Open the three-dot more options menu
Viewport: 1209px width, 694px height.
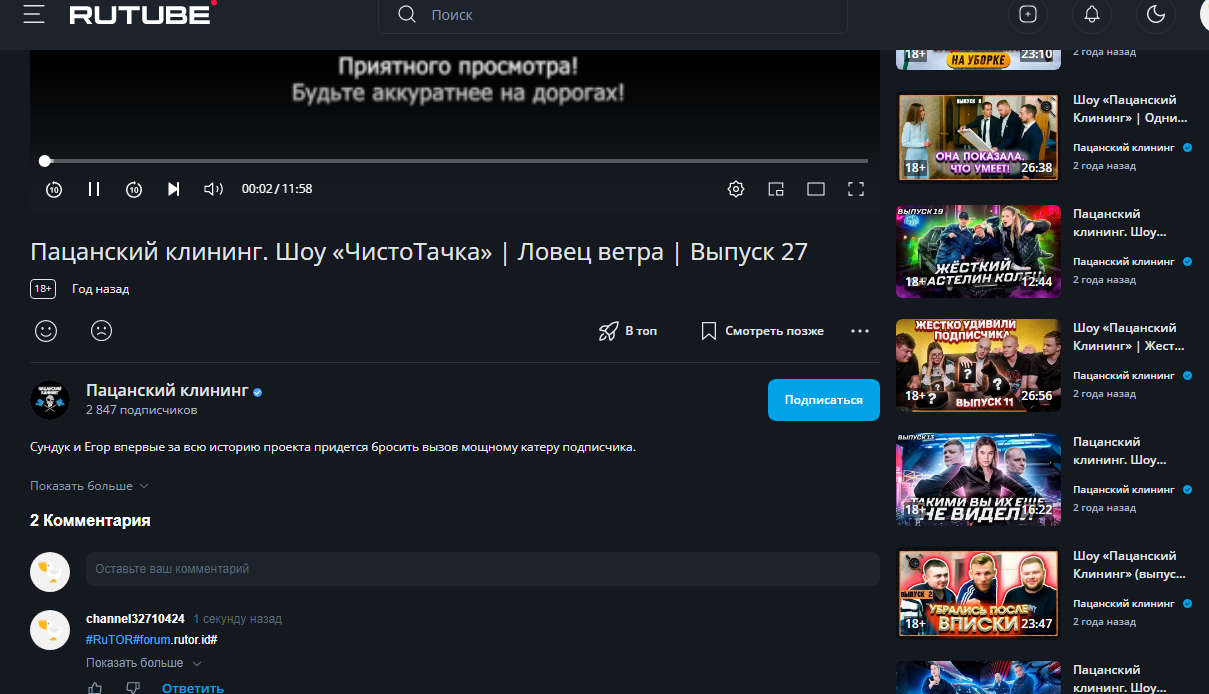[x=860, y=331]
